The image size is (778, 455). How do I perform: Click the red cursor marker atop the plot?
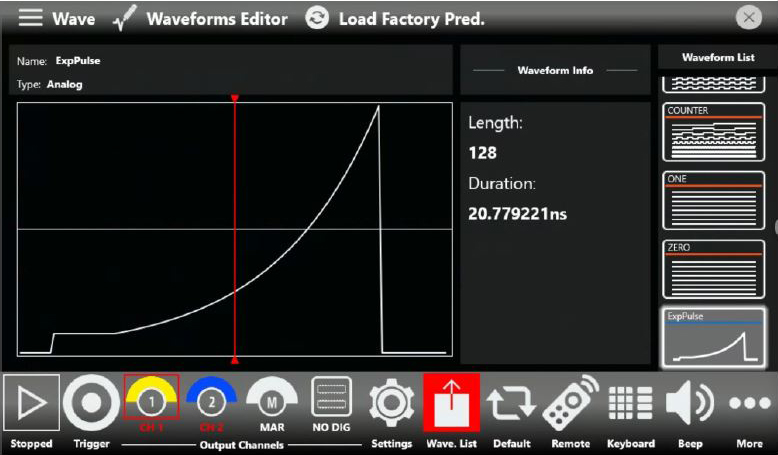(235, 98)
